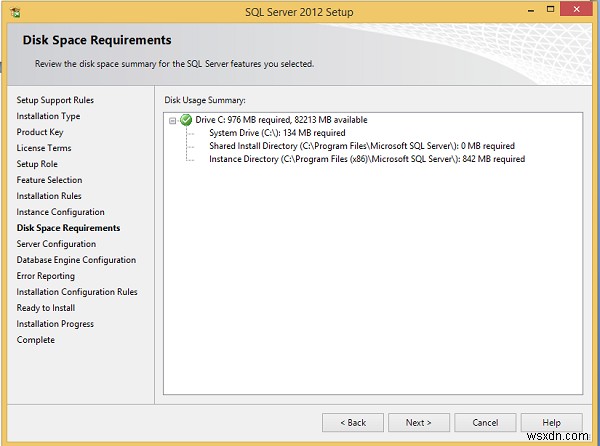Image resolution: width=600 pixels, height=446 pixels.
Task: Select the Installation Progress step
Action: (55, 324)
